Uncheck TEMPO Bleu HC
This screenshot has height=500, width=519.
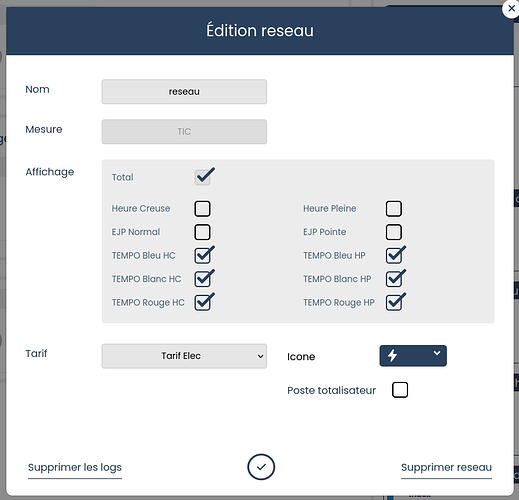click(203, 255)
